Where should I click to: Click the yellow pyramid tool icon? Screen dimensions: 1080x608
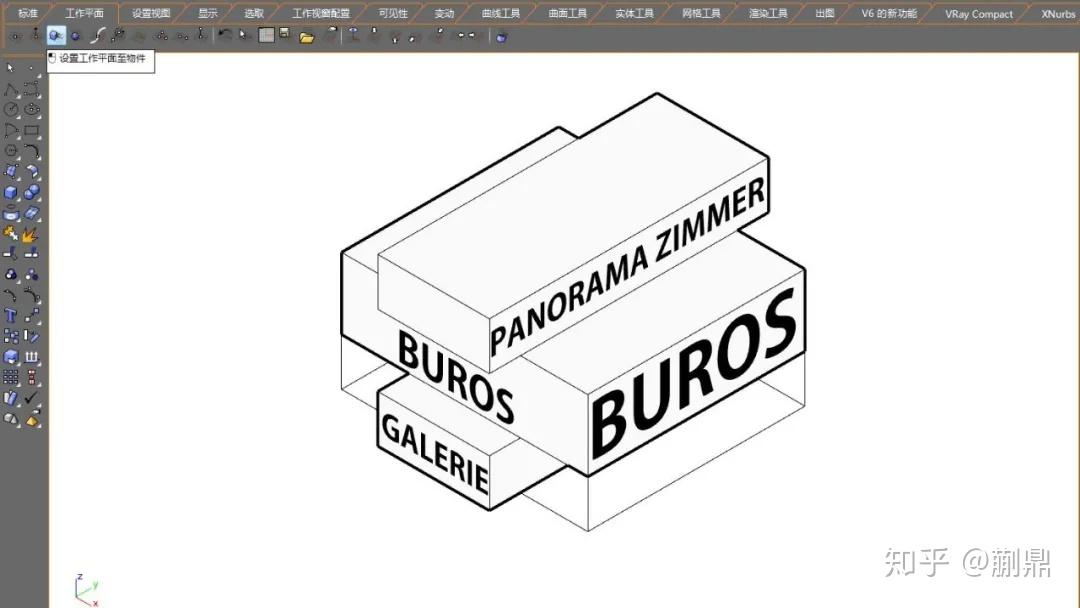point(32,419)
